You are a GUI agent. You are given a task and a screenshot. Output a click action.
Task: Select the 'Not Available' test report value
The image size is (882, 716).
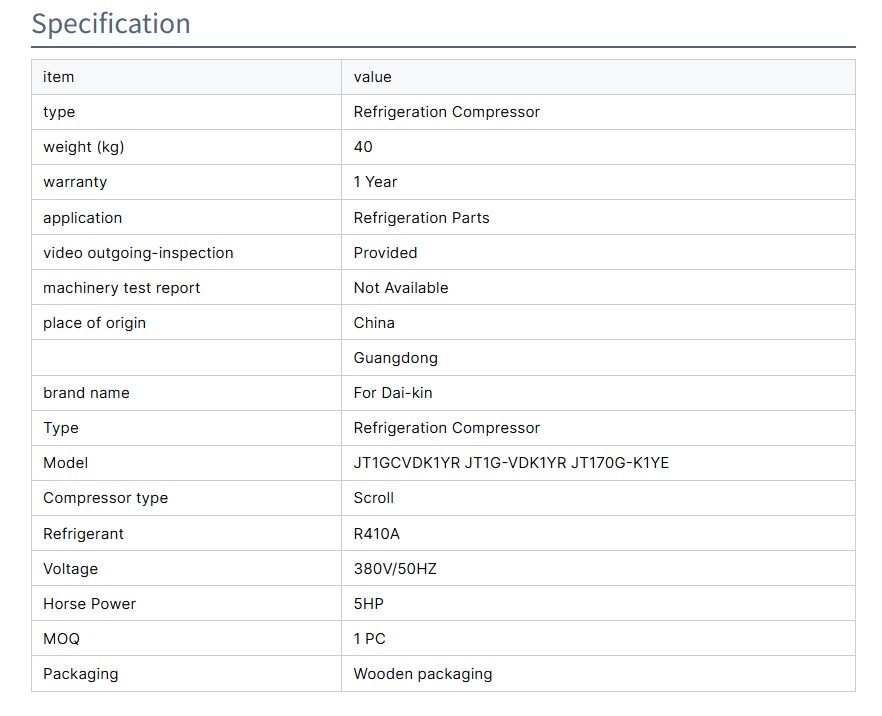[400, 288]
